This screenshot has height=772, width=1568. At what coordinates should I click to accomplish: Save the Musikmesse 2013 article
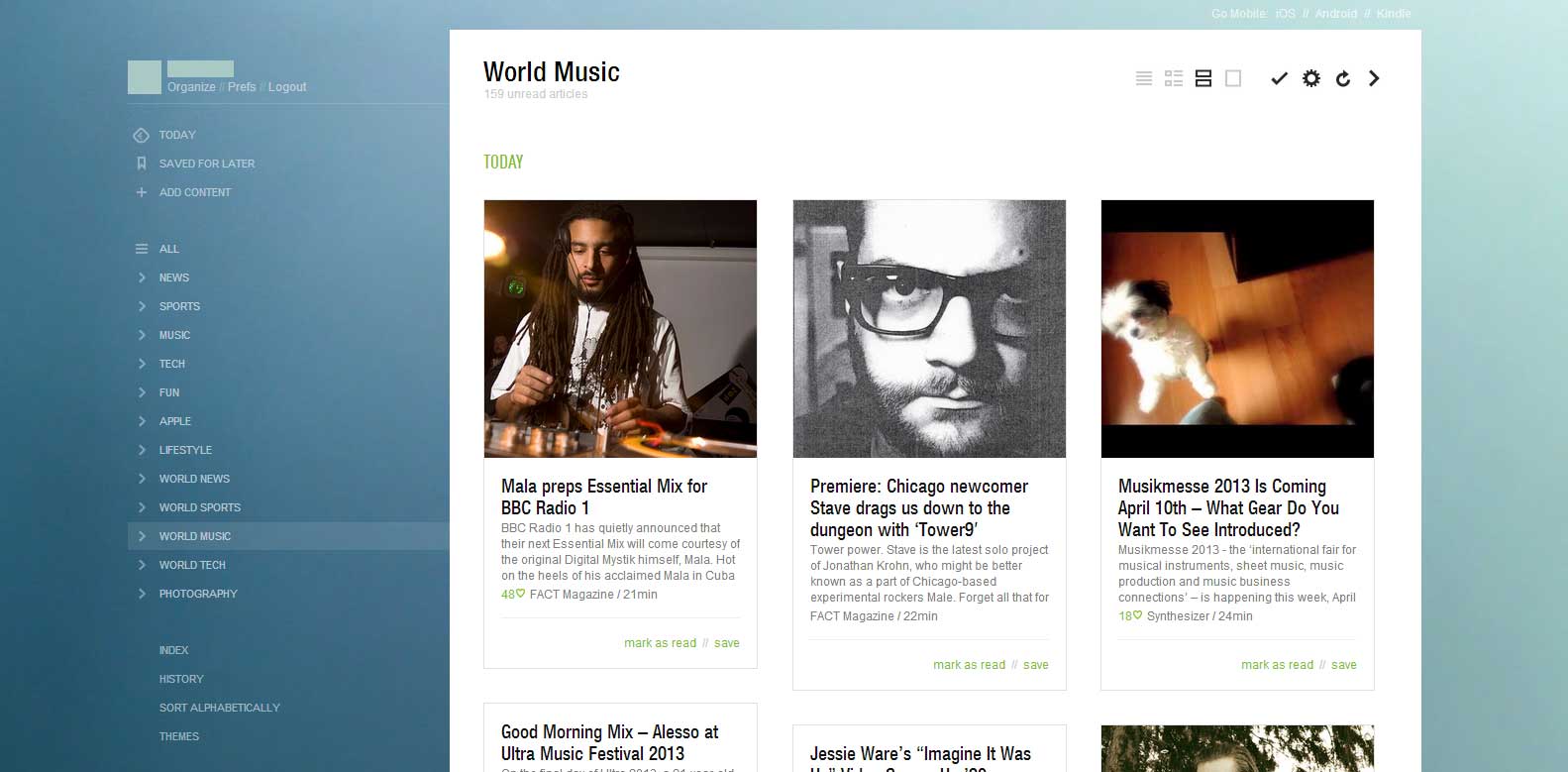1344,665
